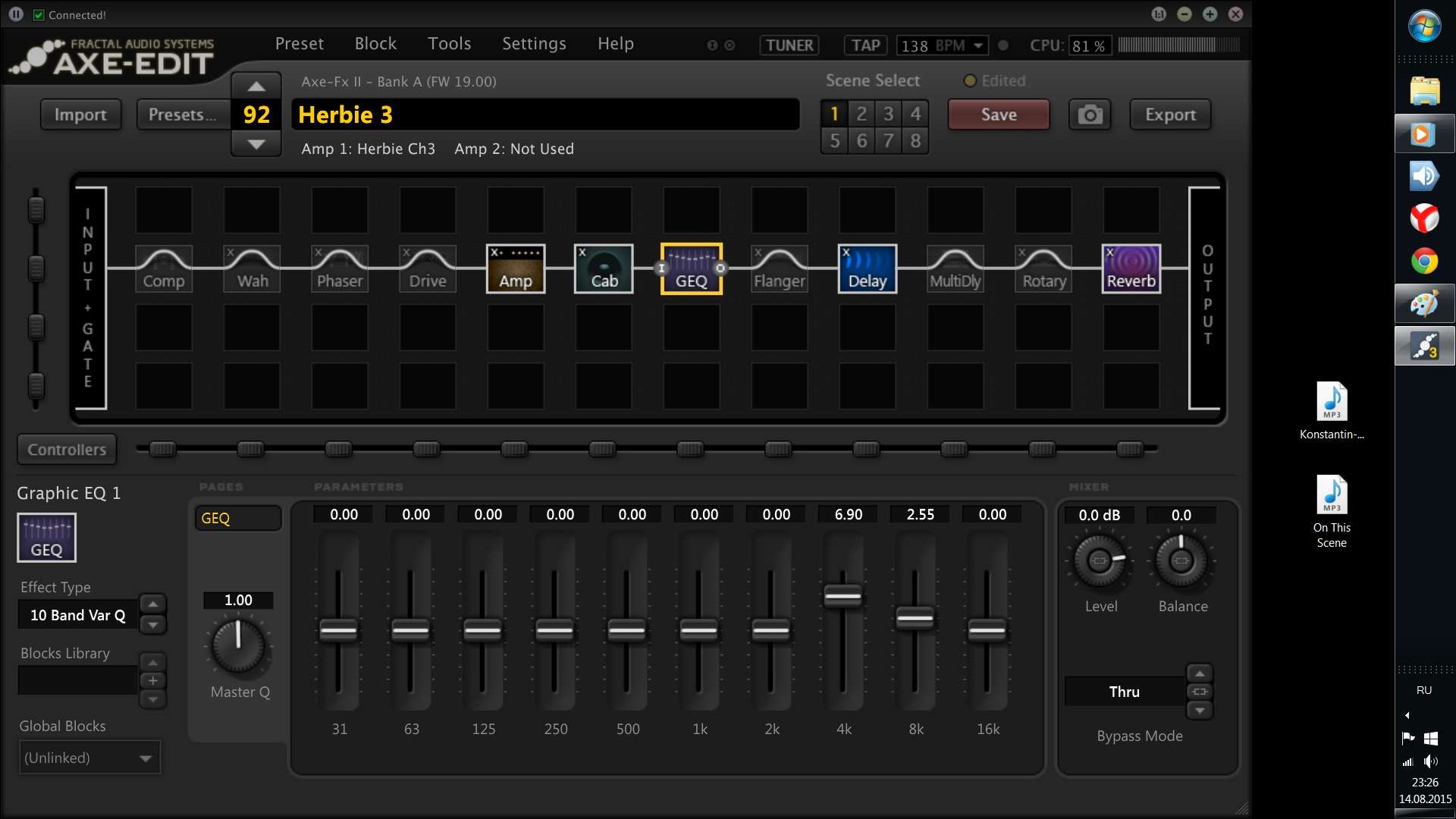Open the Preset menu

click(x=300, y=44)
